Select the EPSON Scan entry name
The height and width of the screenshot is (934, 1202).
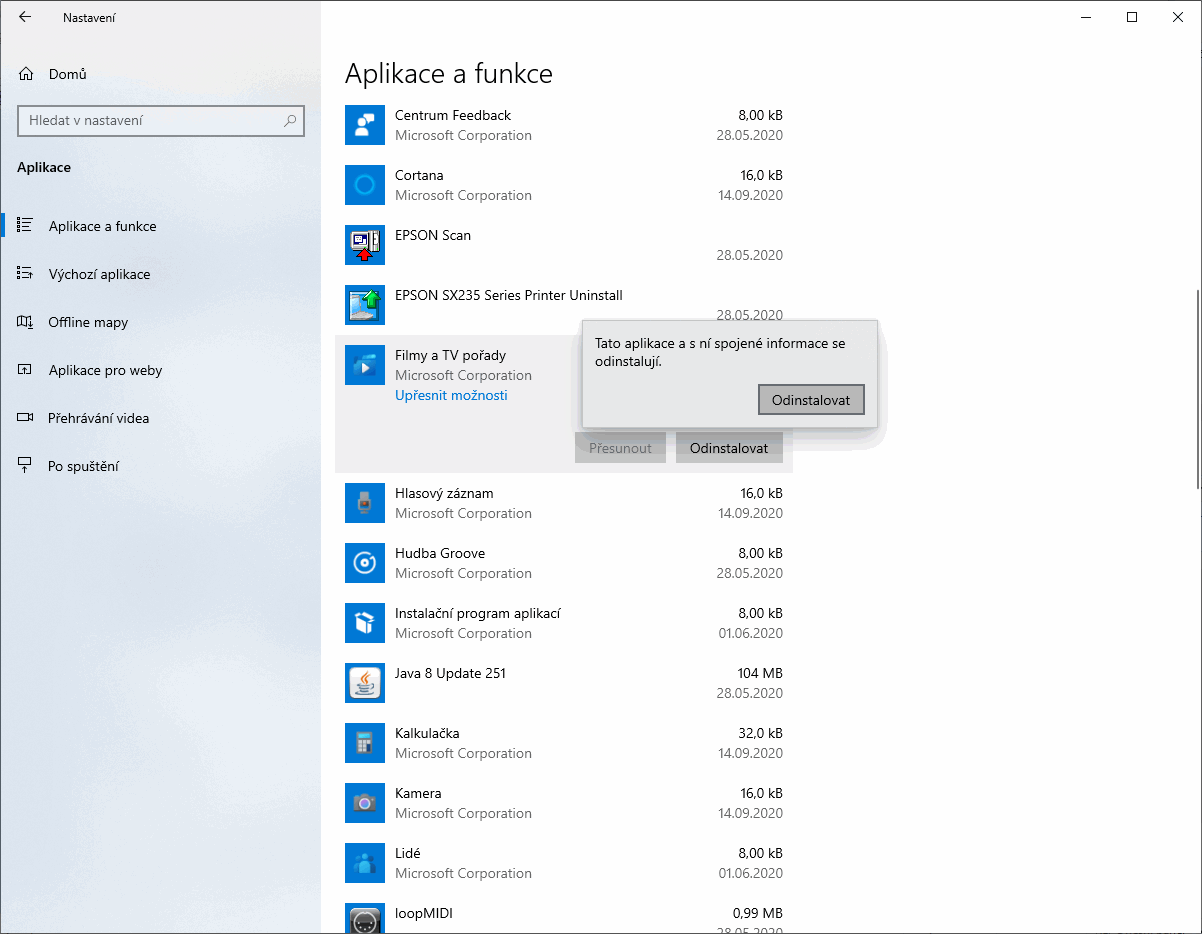pyautogui.click(x=433, y=235)
